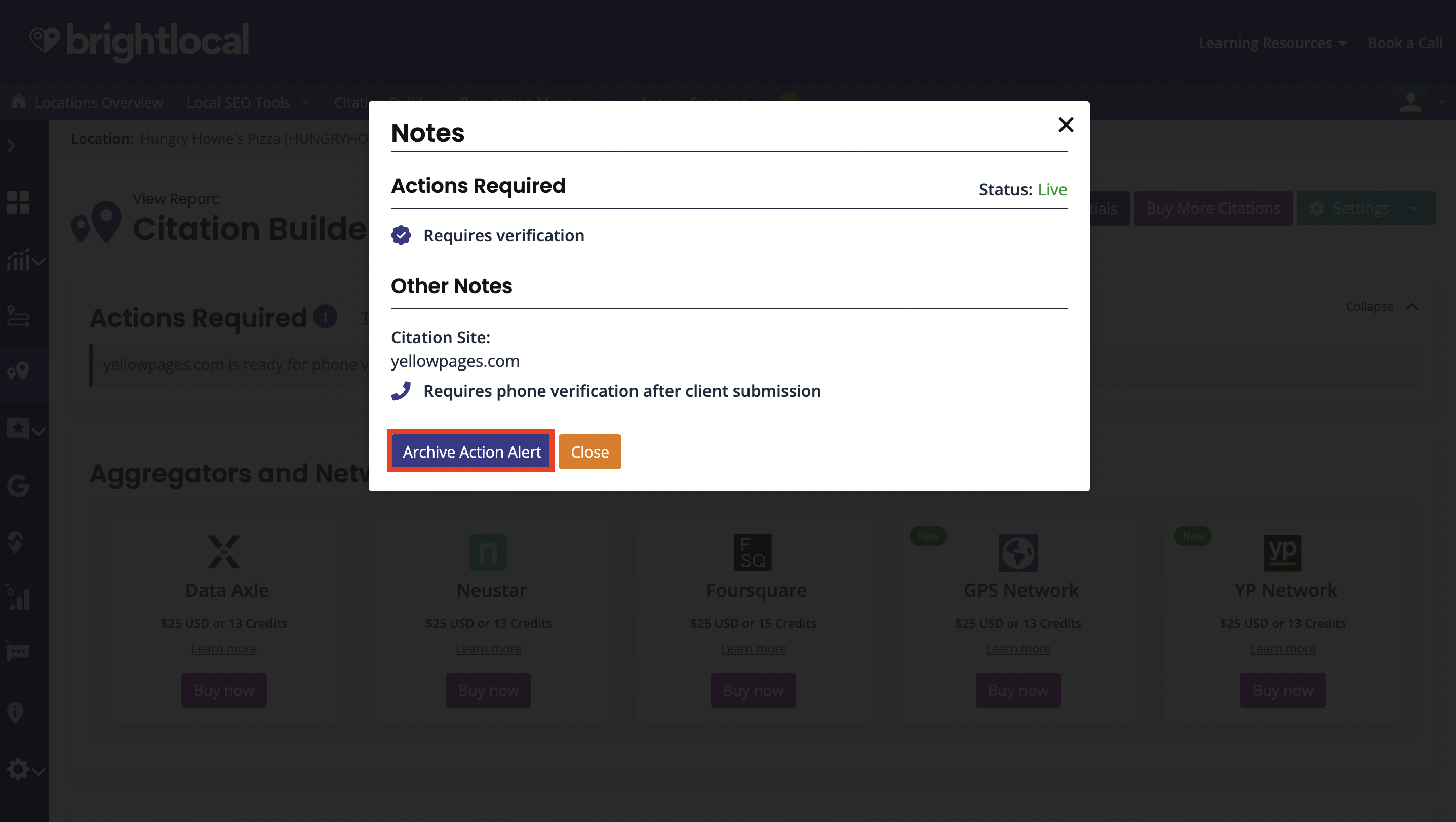
Task: Expand the settings gear sidebar menu
Action: tap(25, 770)
